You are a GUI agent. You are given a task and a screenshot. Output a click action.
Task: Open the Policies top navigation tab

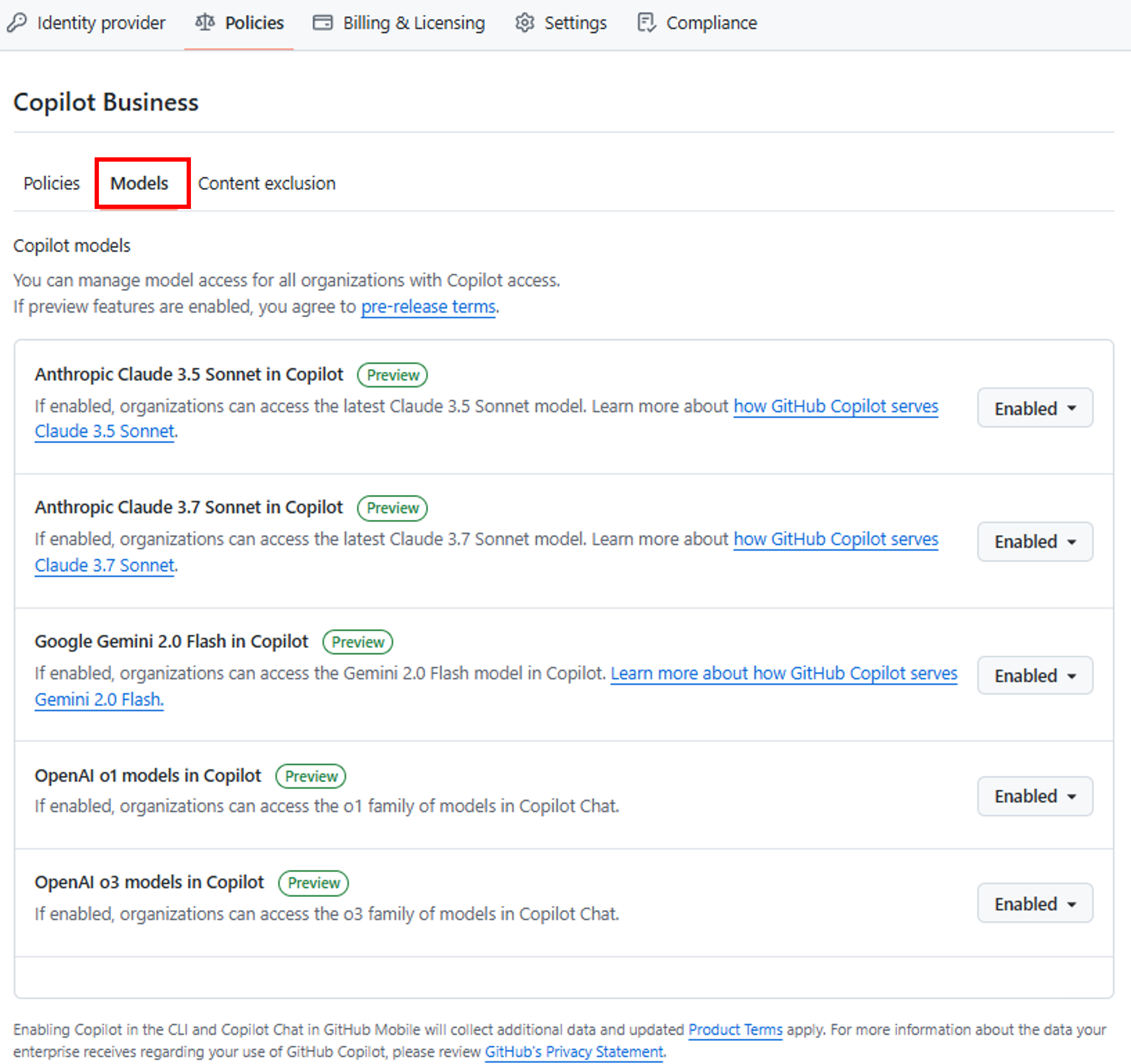[x=239, y=23]
